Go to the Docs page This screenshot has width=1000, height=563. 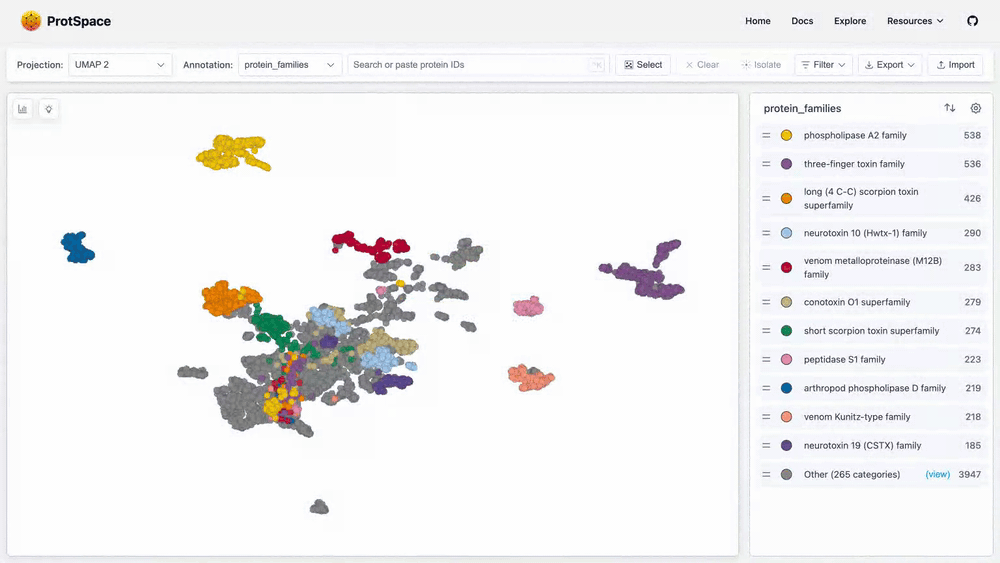coord(802,21)
